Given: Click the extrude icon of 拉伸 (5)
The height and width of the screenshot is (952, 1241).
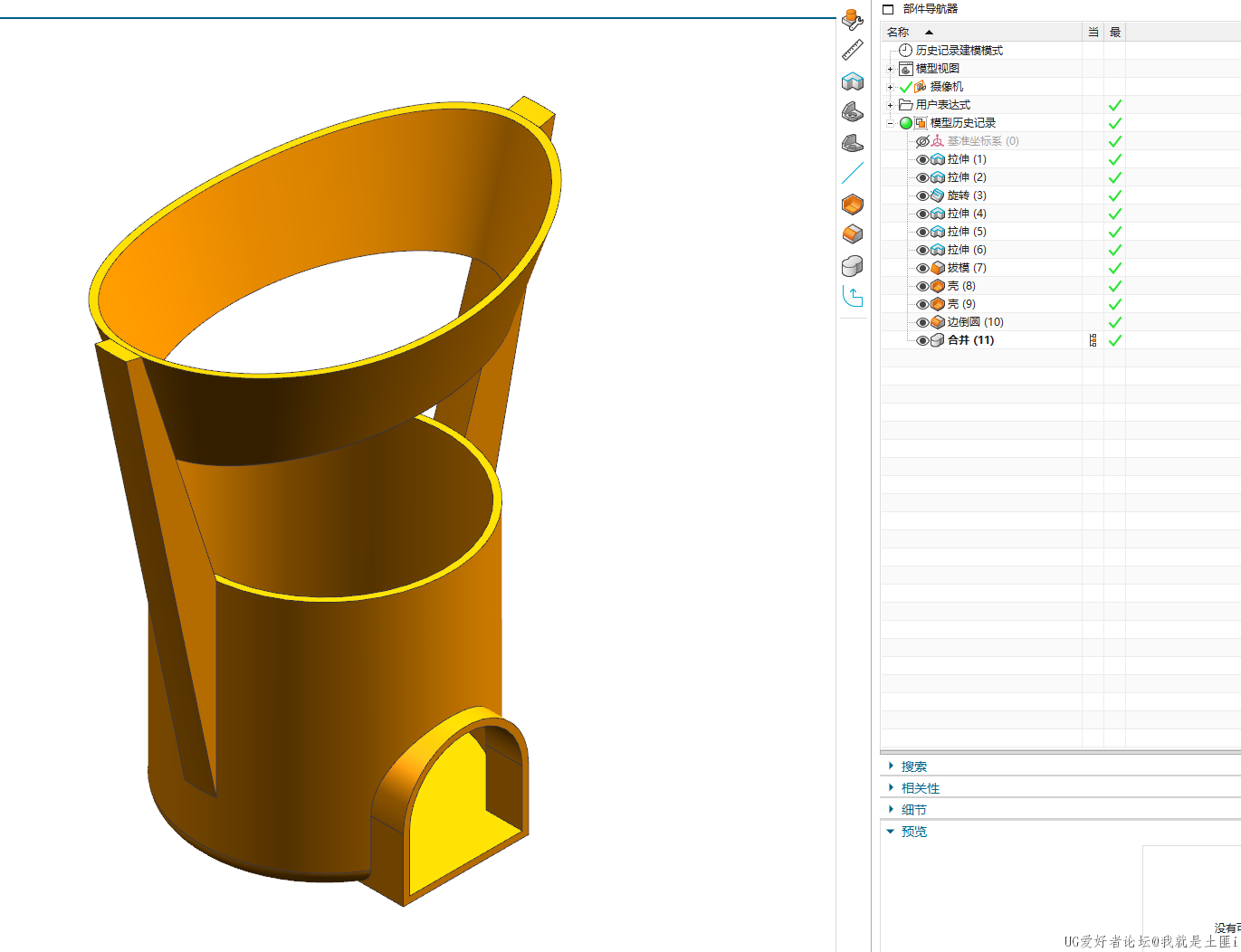Looking at the screenshot, I should click(938, 232).
